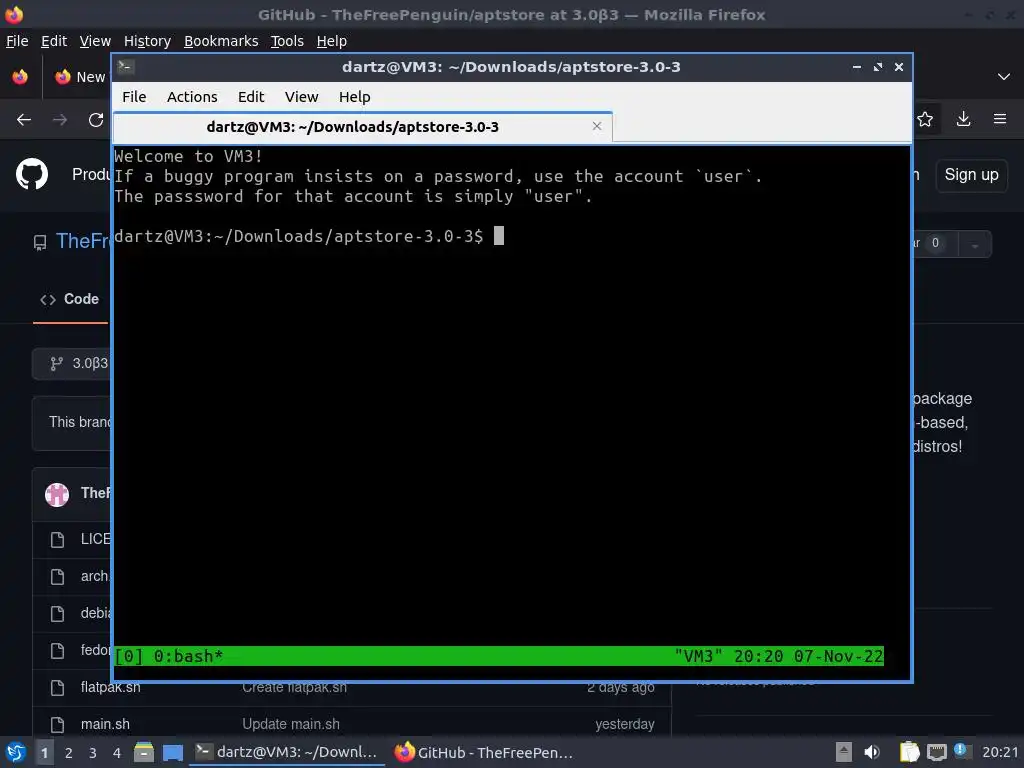The height and width of the screenshot is (768, 1024).
Task: Open the Firefox Help menu
Action: 332,41
